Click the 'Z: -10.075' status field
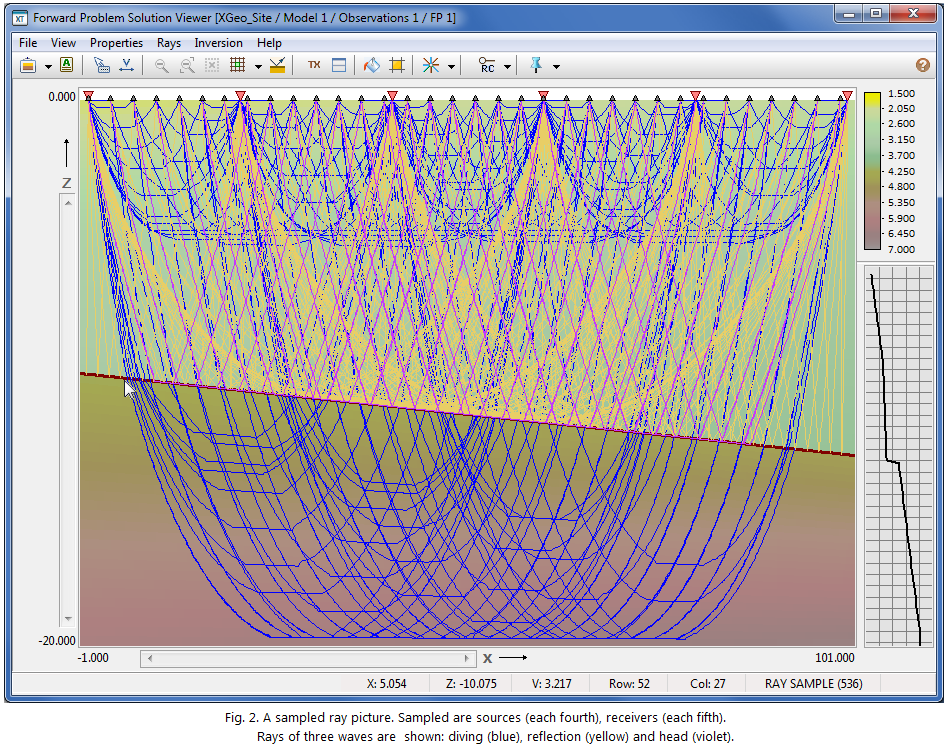The width and height of the screenshot is (948, 755). pyautogui.click(x=471, y=684)
